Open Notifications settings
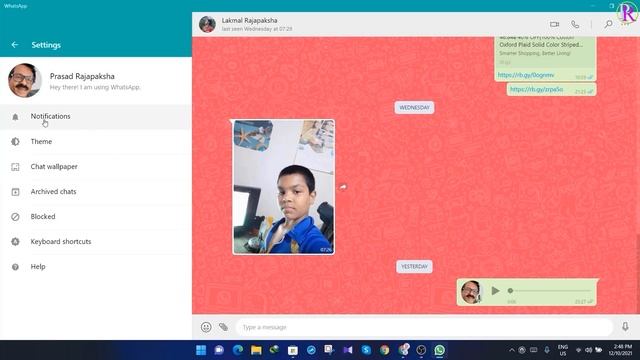 tap(96, 116)
